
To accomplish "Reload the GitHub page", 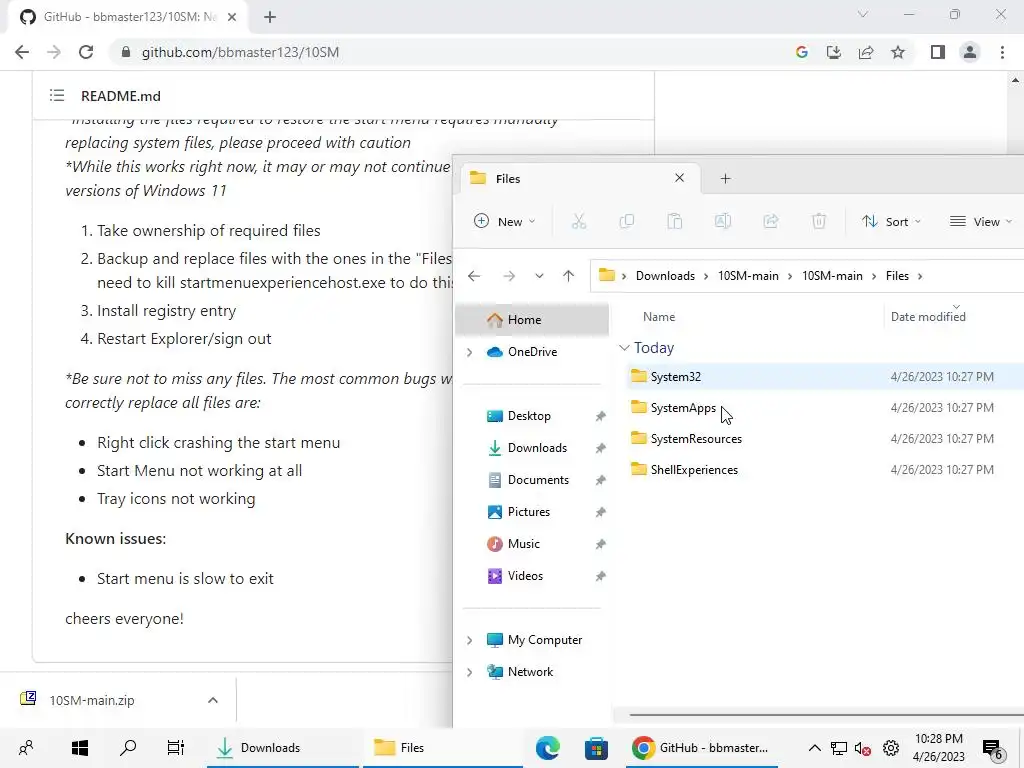I will coord(86,52).
